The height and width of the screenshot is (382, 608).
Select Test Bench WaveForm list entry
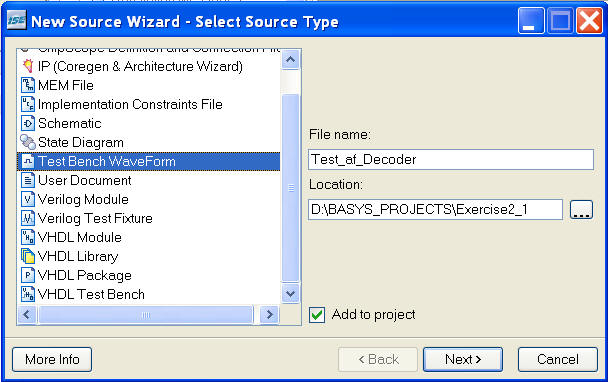pyautogui.click(x=149, y=161)
